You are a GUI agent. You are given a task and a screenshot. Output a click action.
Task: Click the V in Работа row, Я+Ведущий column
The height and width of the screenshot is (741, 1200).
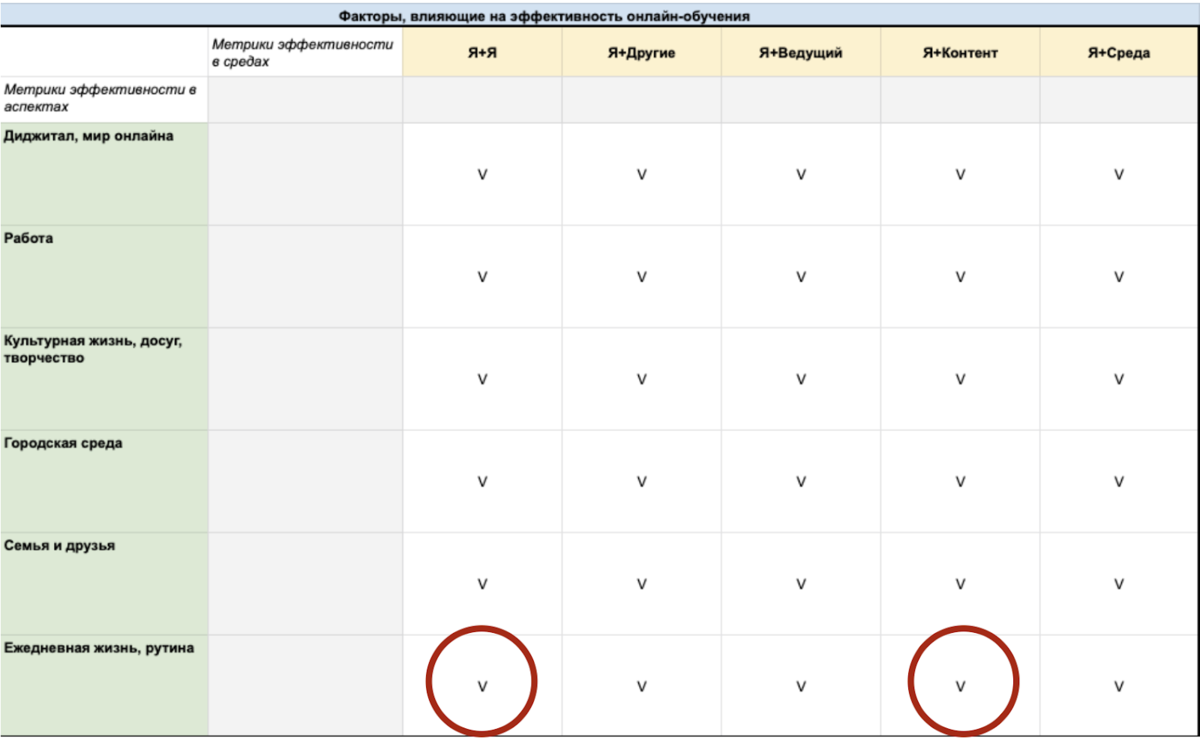pos(800,277)
